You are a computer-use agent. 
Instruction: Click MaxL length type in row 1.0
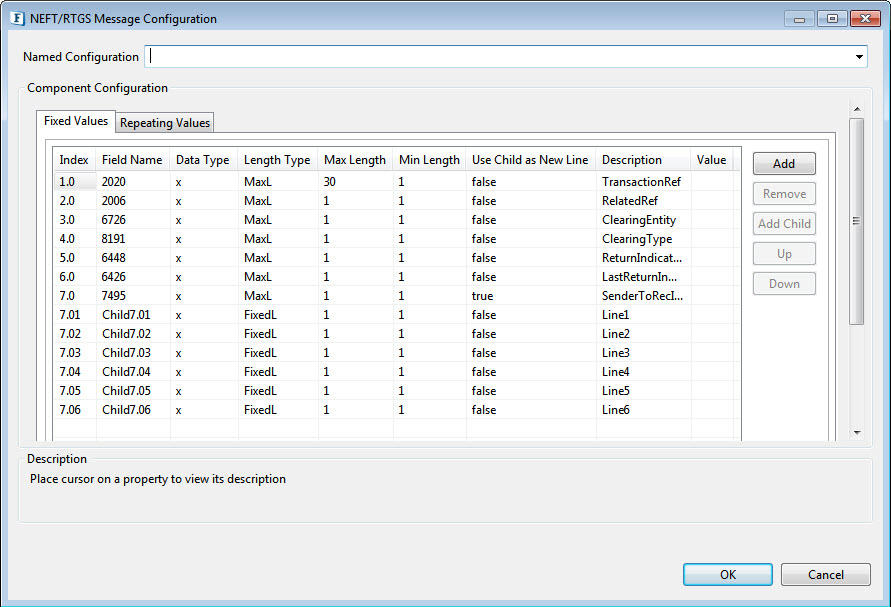(258, 182)
